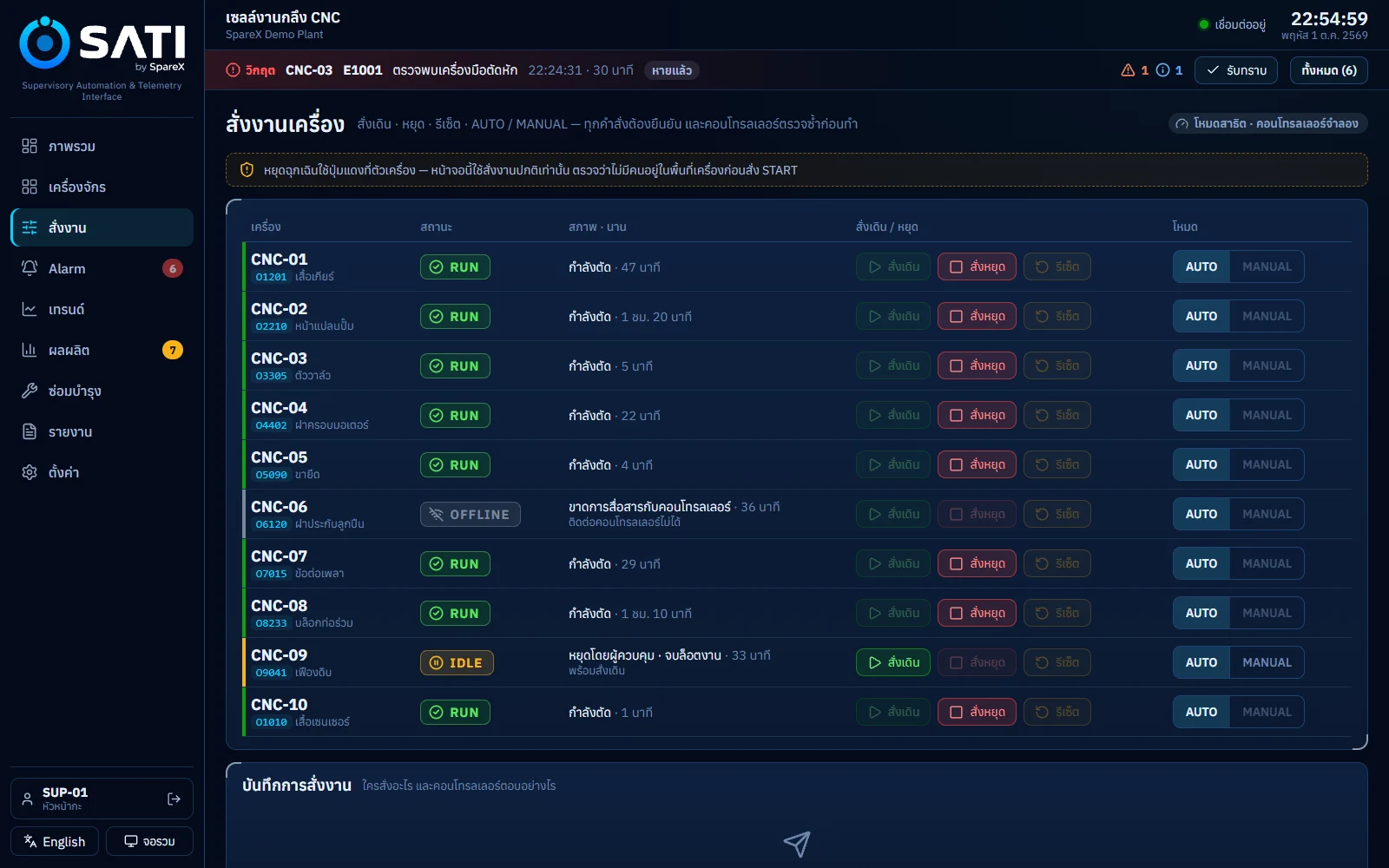
Task: Stop CNC-08 with สั่งหยุด button
Action: tap(977, 613)
